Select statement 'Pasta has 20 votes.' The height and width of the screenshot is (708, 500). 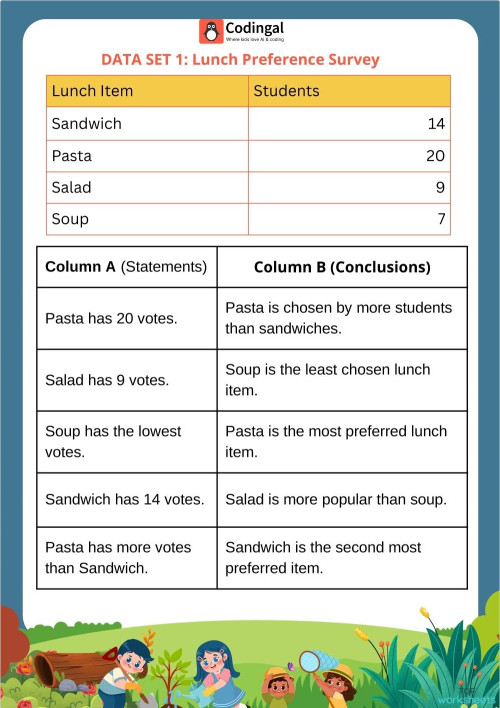tap(111, 318)
